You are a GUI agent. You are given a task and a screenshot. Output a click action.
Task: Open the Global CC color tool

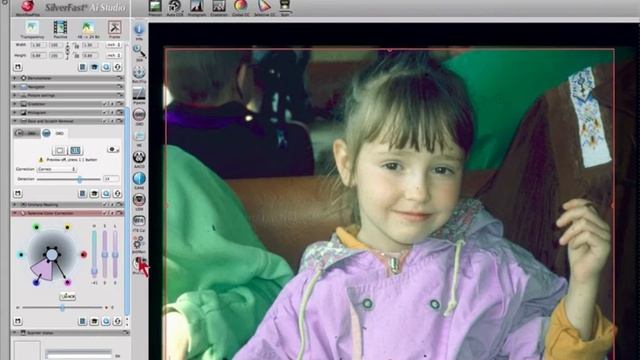pos(240,7)
